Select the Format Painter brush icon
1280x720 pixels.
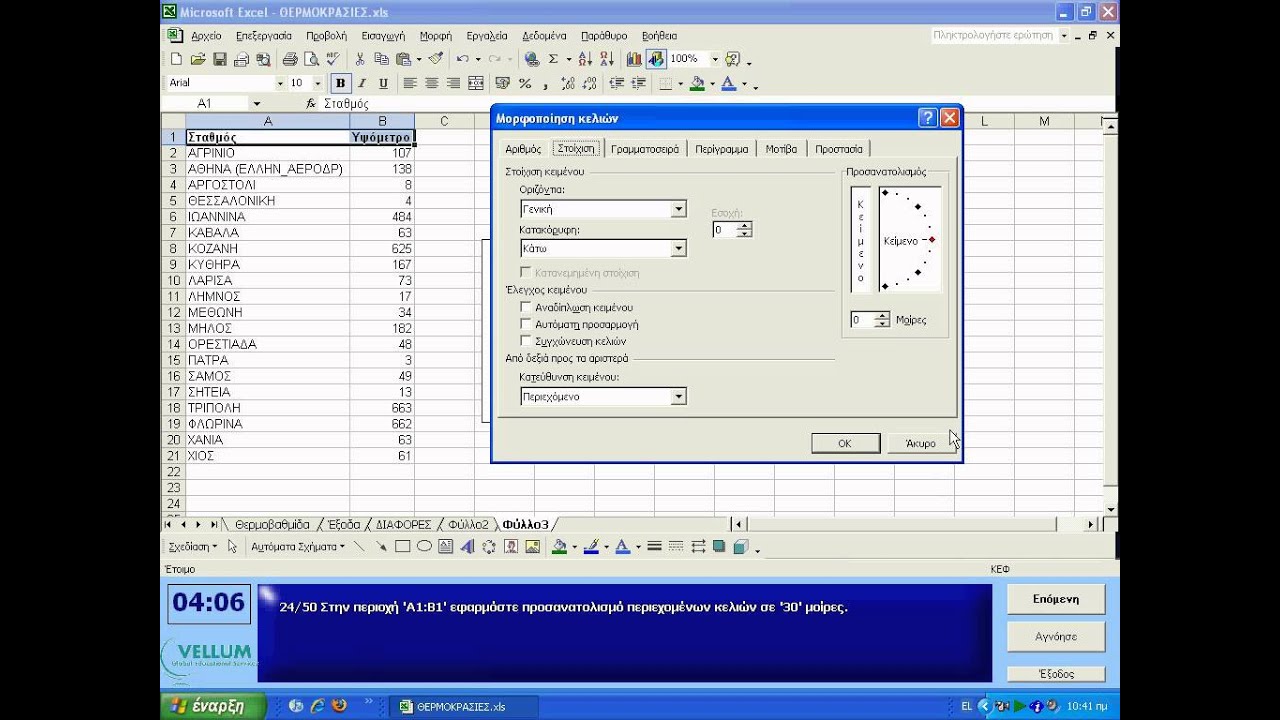(437, 59)
